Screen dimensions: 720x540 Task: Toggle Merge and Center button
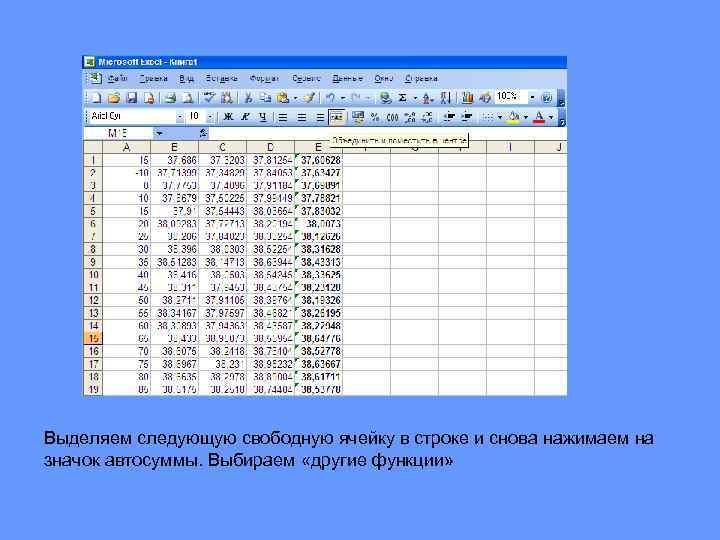pyautogui.click(x=337, y=117)
